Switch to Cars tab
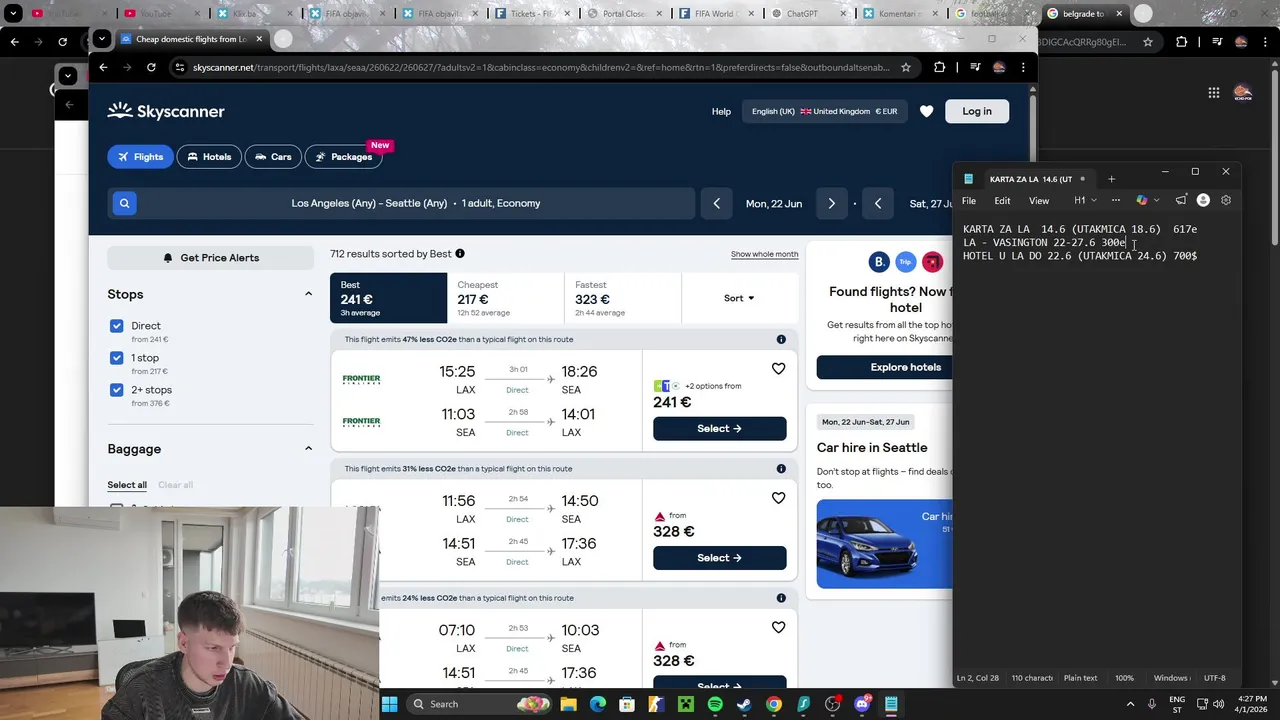 (x=273, y=157)
